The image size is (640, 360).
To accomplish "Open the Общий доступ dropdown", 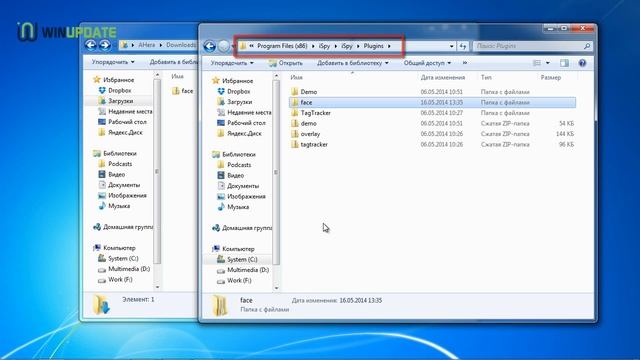I will point(427,63).
